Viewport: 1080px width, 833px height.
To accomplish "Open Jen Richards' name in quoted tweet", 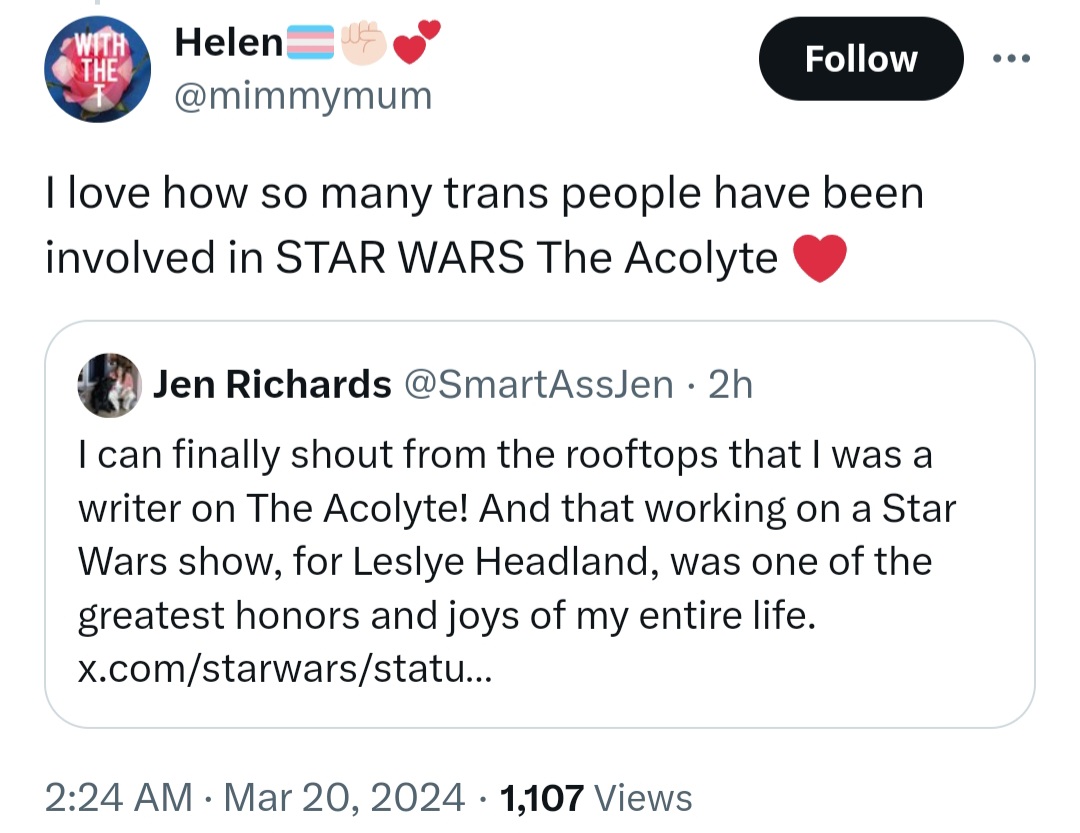I will [272, 384].
